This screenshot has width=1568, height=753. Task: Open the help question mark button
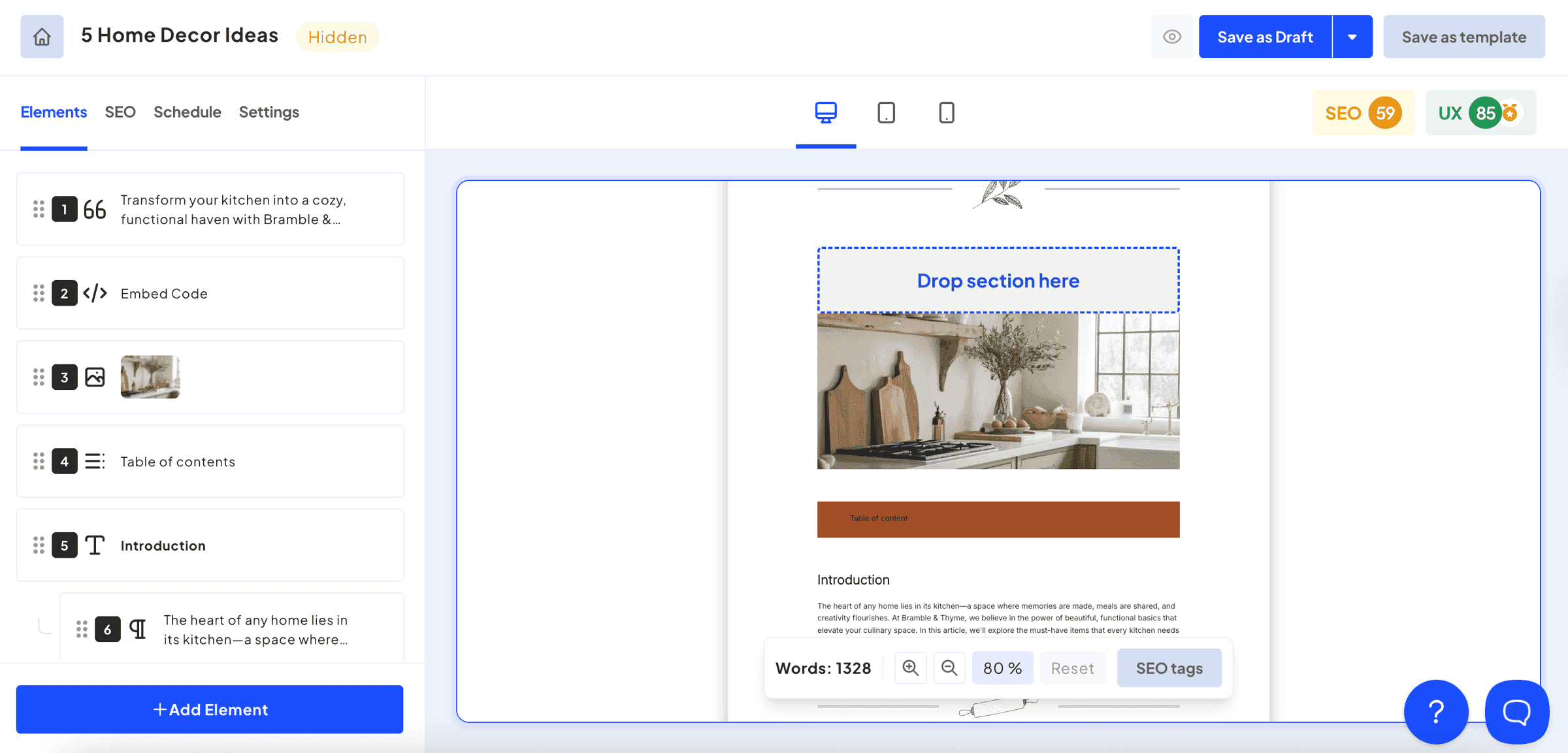click(1436, 712)
